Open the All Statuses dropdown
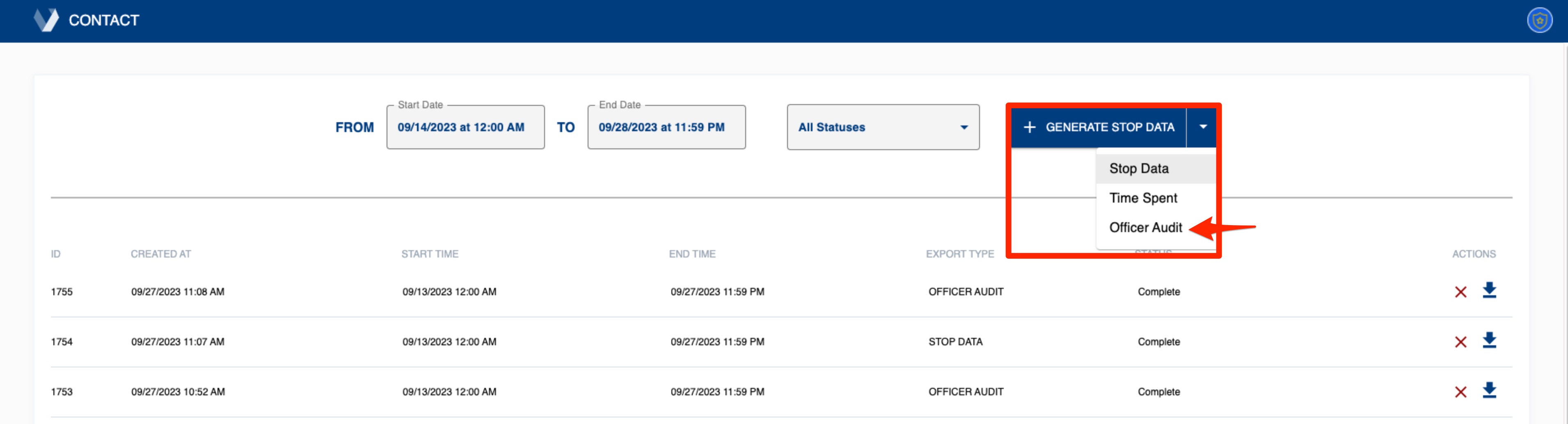This screenshot has width=1568, height=424. 883,127
